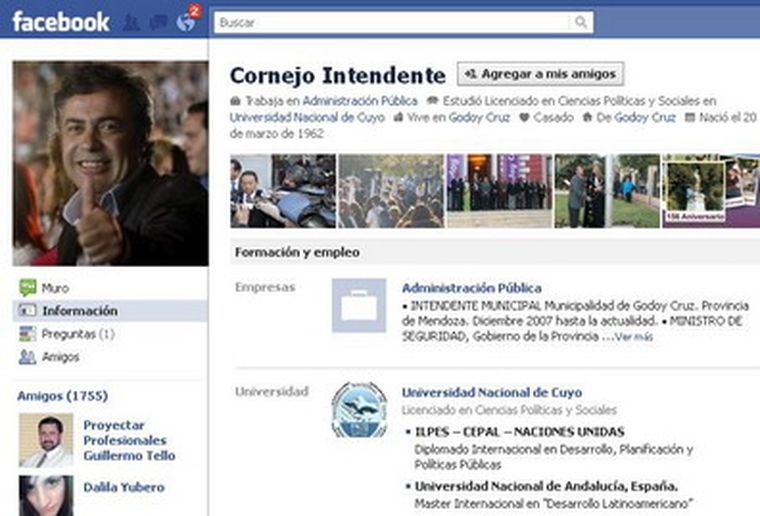Open second photo of crowd

pyautogui.click(x=391, y=191)
